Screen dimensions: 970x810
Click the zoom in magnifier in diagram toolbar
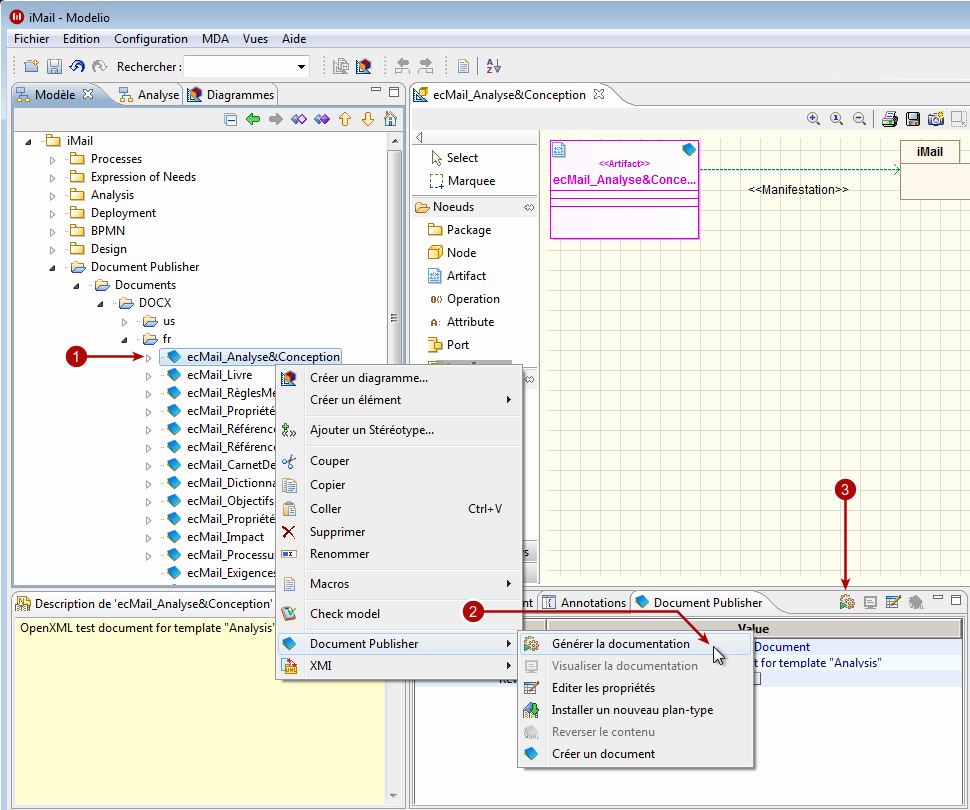(813, 119)
